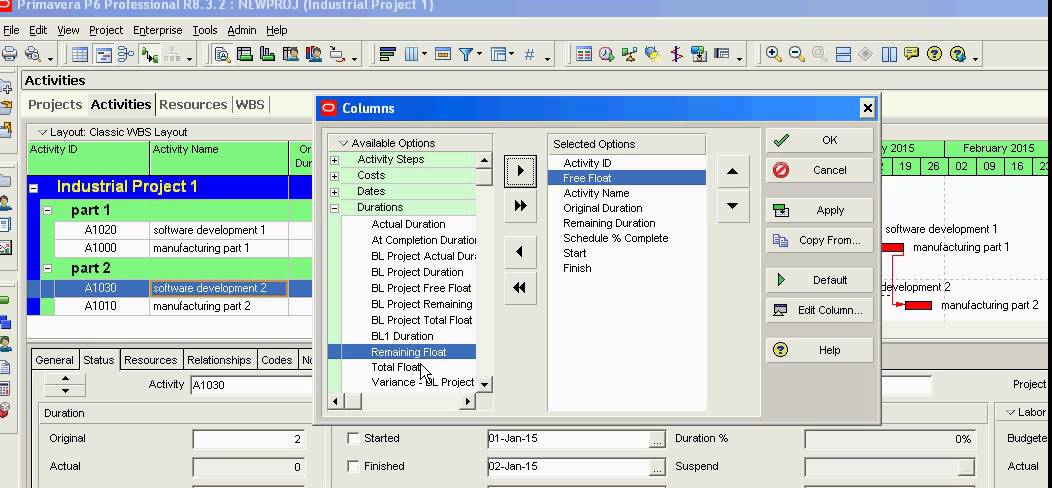Toggle the Gantt Chart view icon
This screenshot has height=488, width=1052.
coord(103,55)
